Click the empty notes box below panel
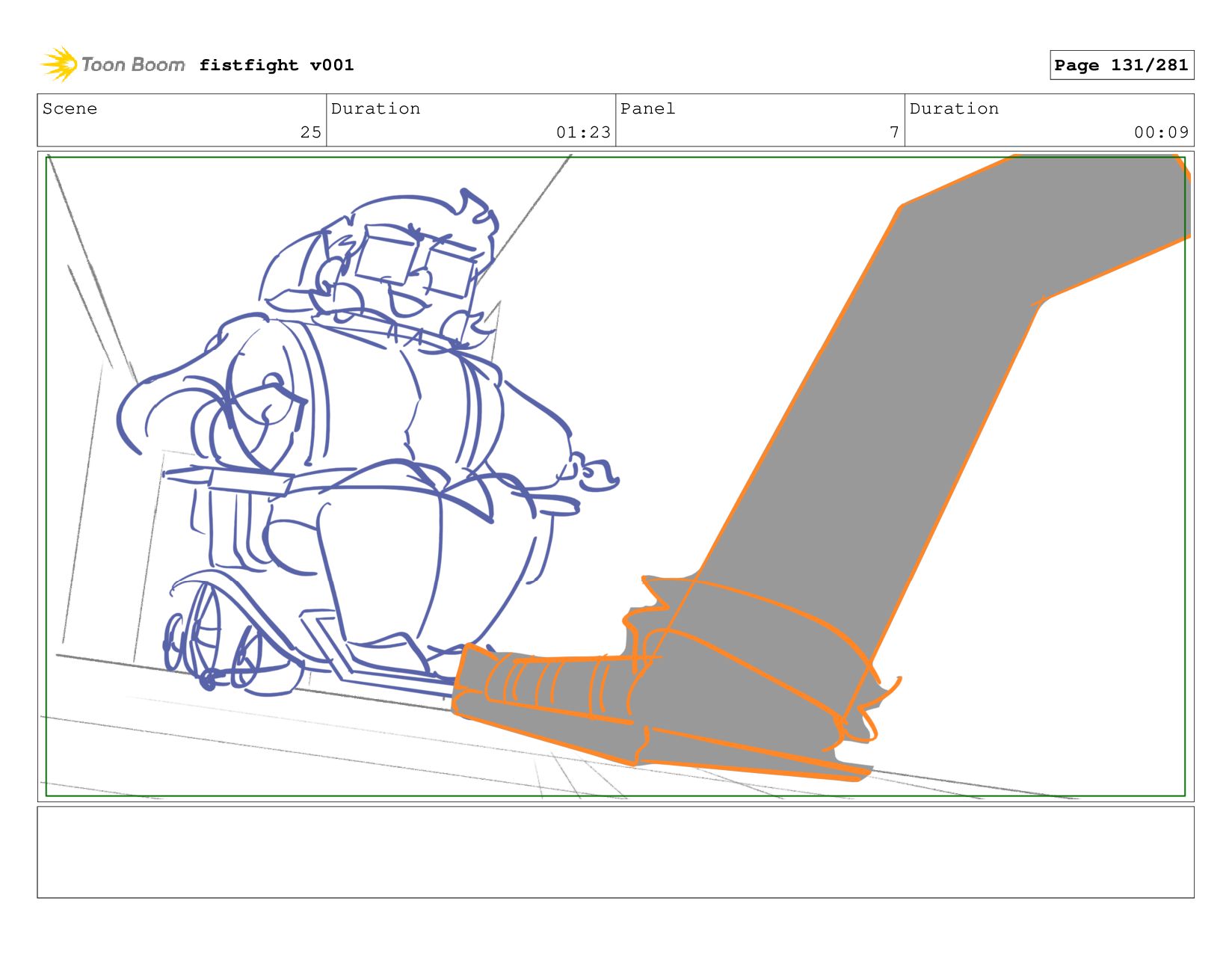 [615, 852]
